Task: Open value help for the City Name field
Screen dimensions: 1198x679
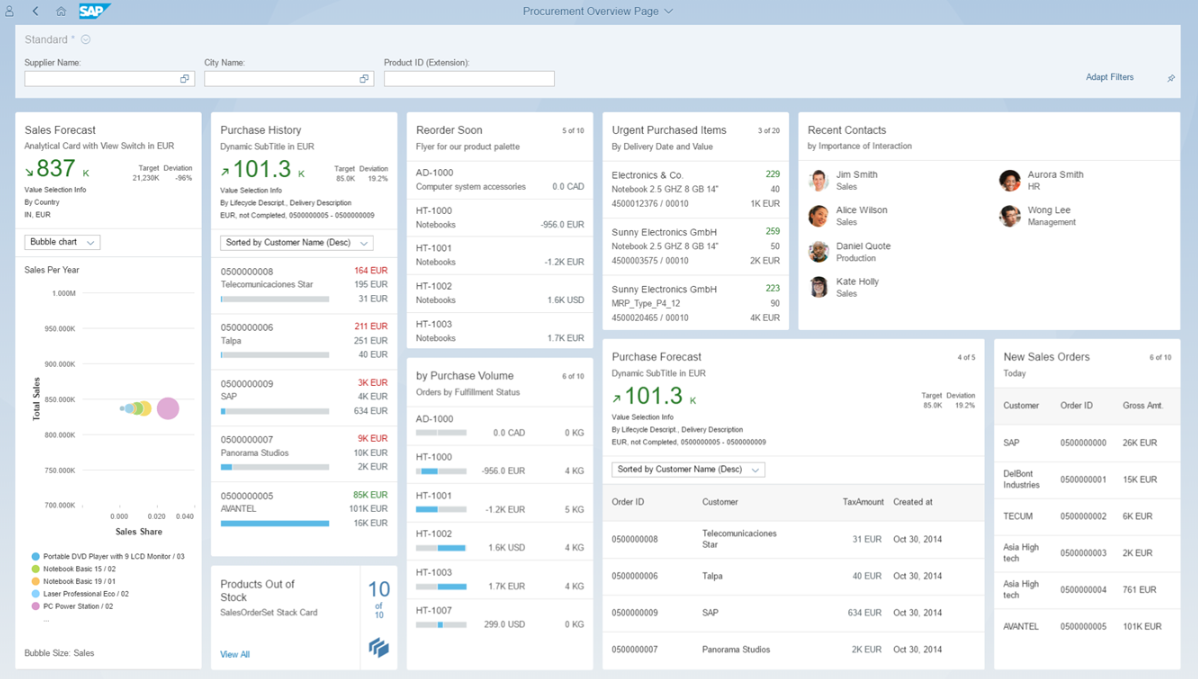Action: coord(364,77)
